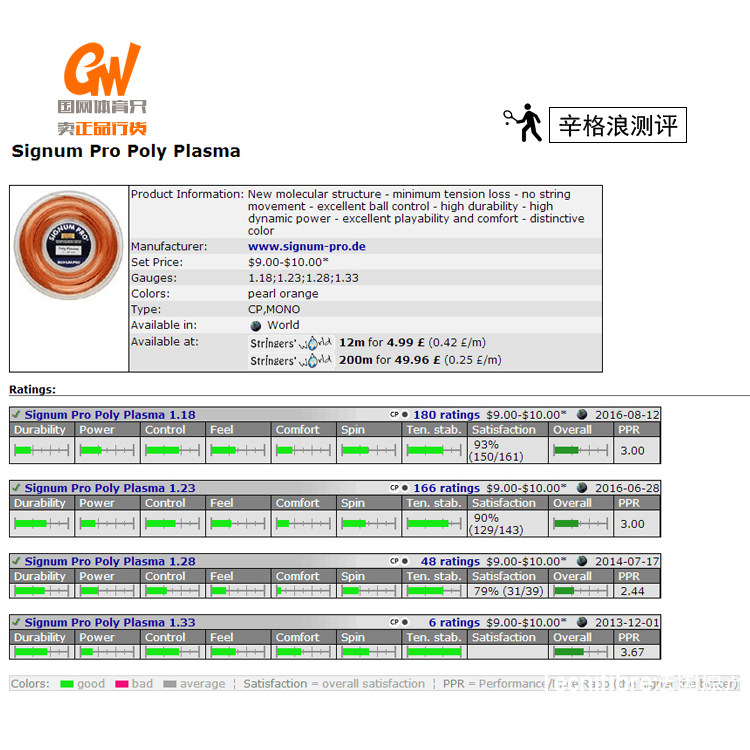Viewport: 750px width, 750px height.
Task: Click the globe icon next to 2013-12-01
Action: [582, 622]
